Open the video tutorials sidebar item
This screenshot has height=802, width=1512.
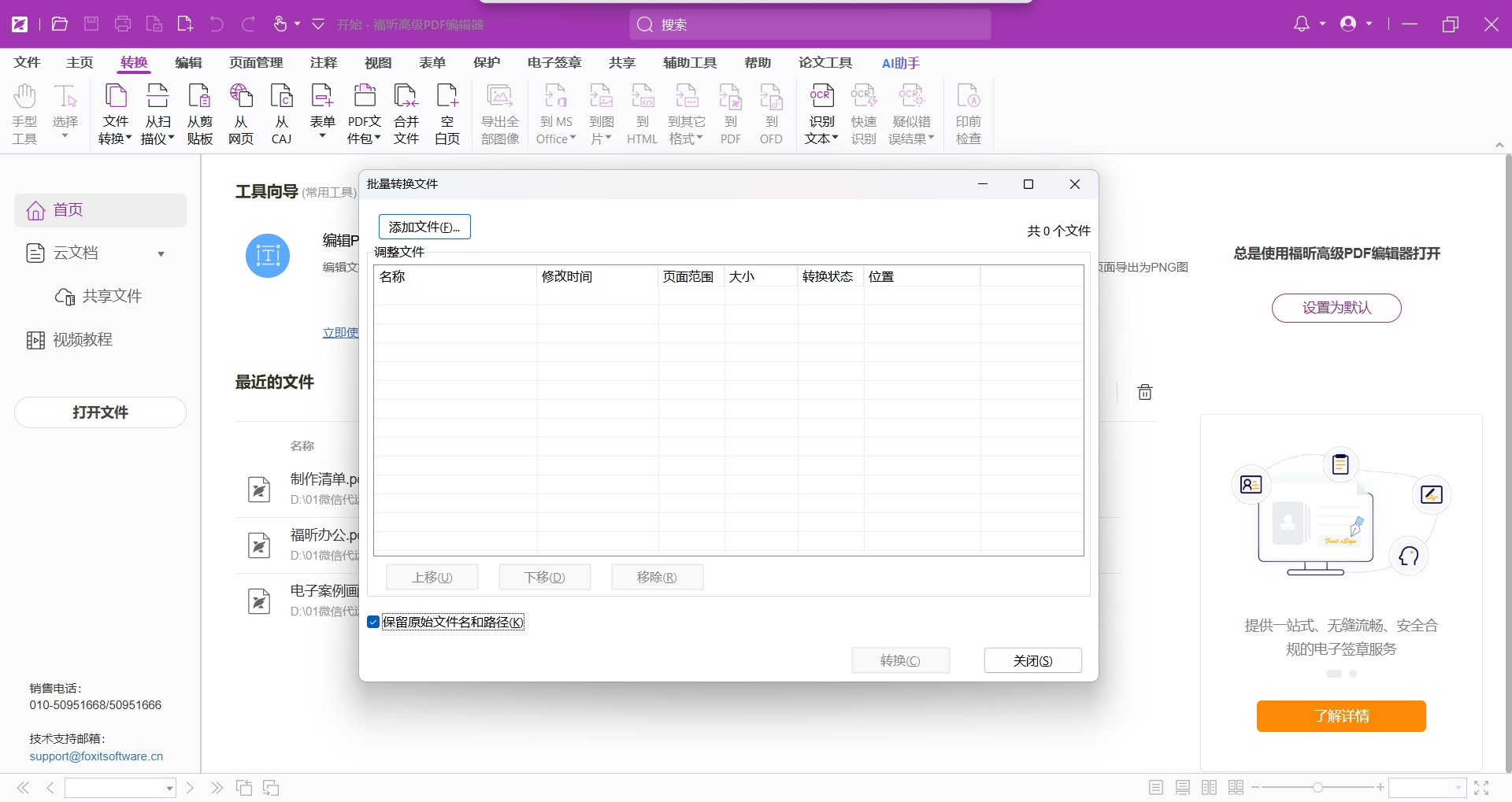pos(82,340)
